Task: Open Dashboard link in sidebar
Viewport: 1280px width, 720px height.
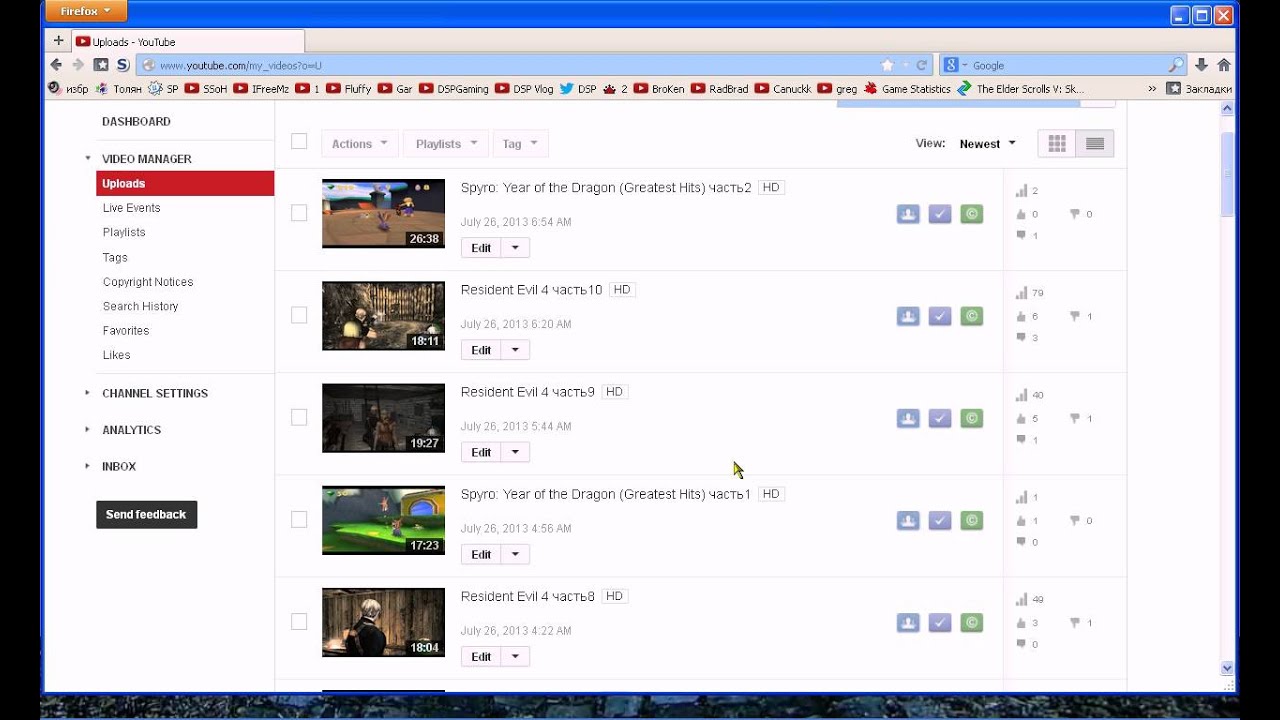Action: coord(136,122)
